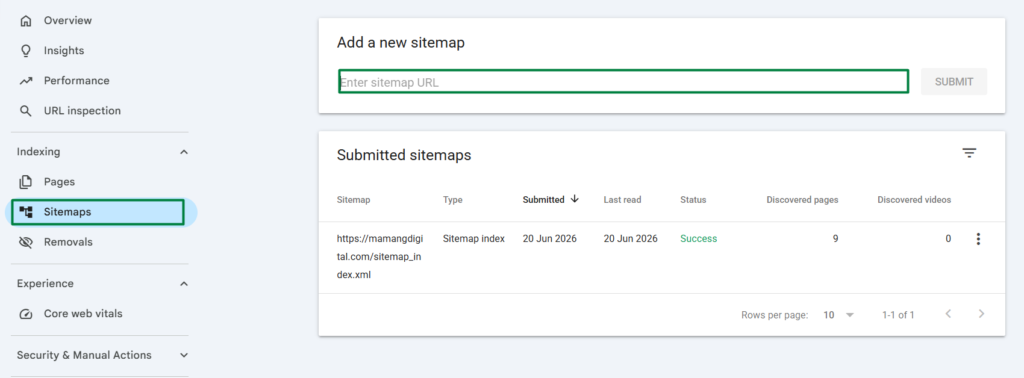The height and width of the screenshot is (378, 1024).
Task: Click the Sitemap index type cell
Action: (473, 239)
